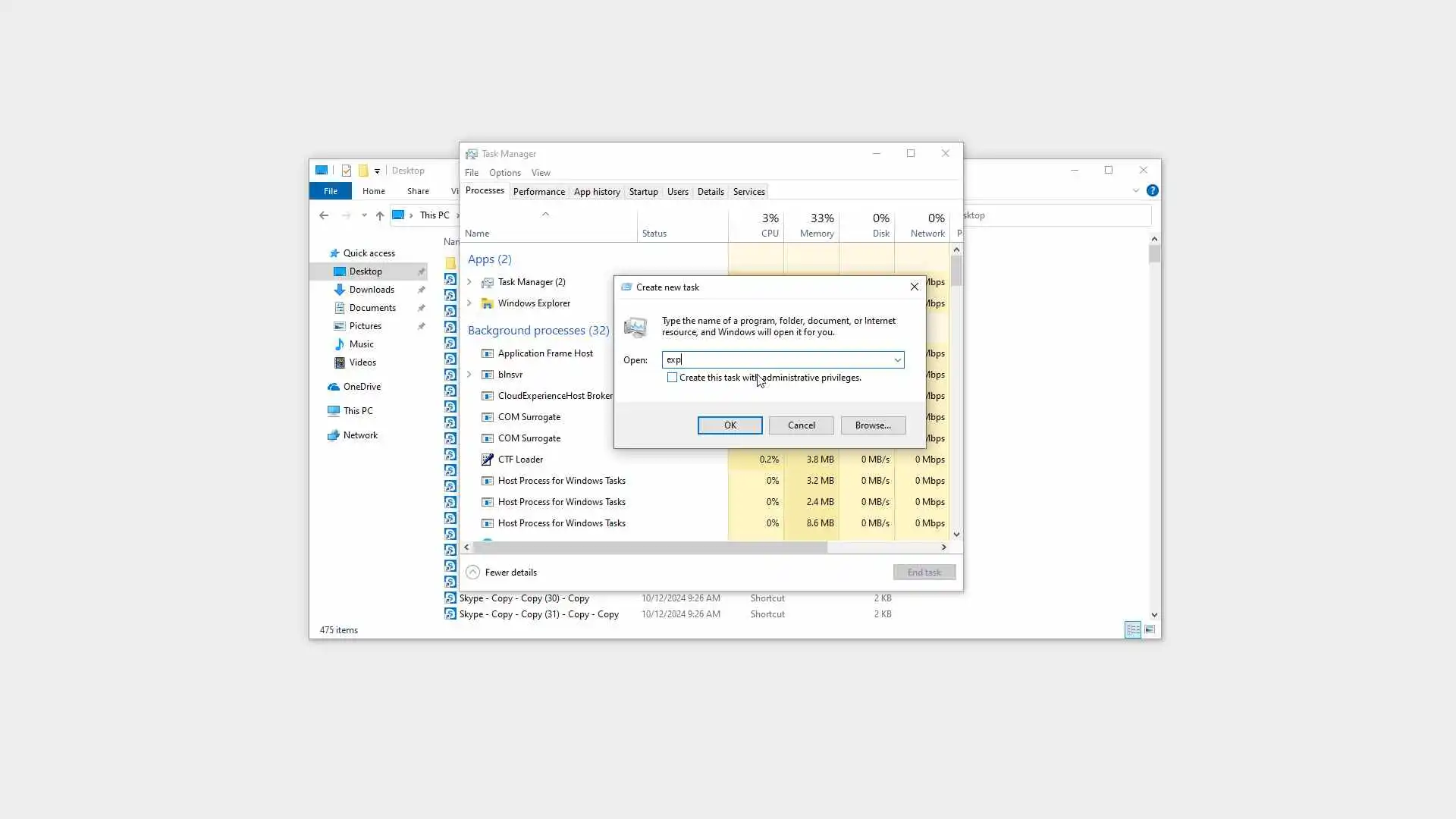This screenshot has height=819, width=1456.
Task: Open the Options menu
Action: (x=504, y=173)
